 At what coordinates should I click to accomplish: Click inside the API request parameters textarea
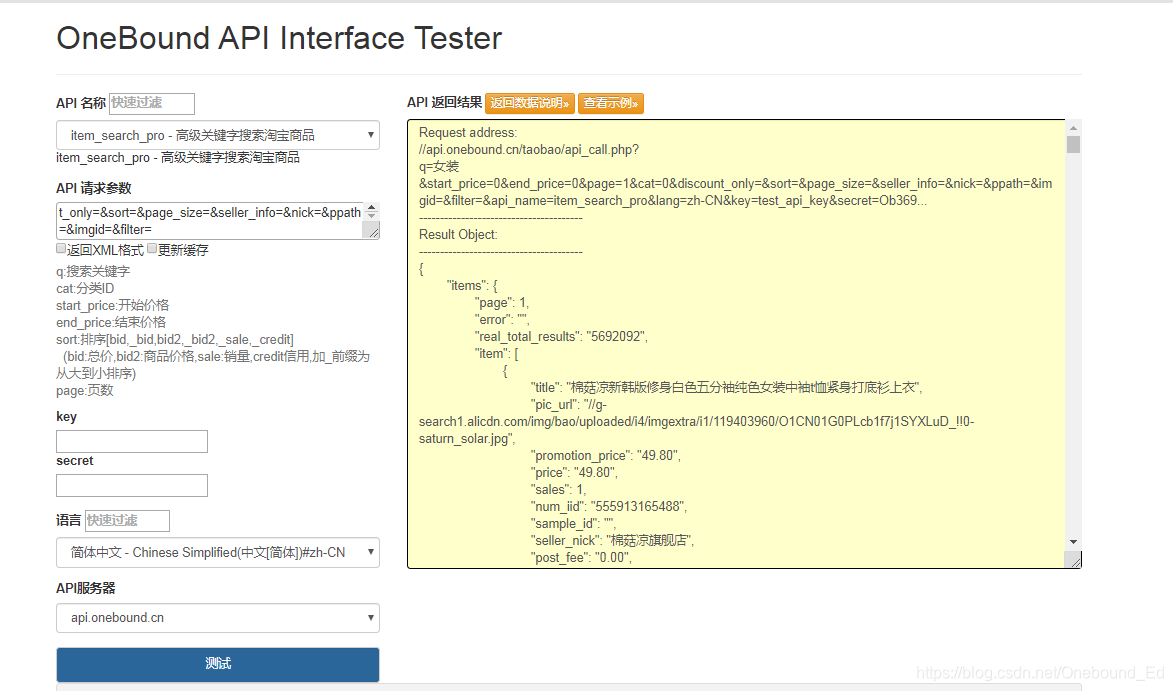[x=210, y=221]
